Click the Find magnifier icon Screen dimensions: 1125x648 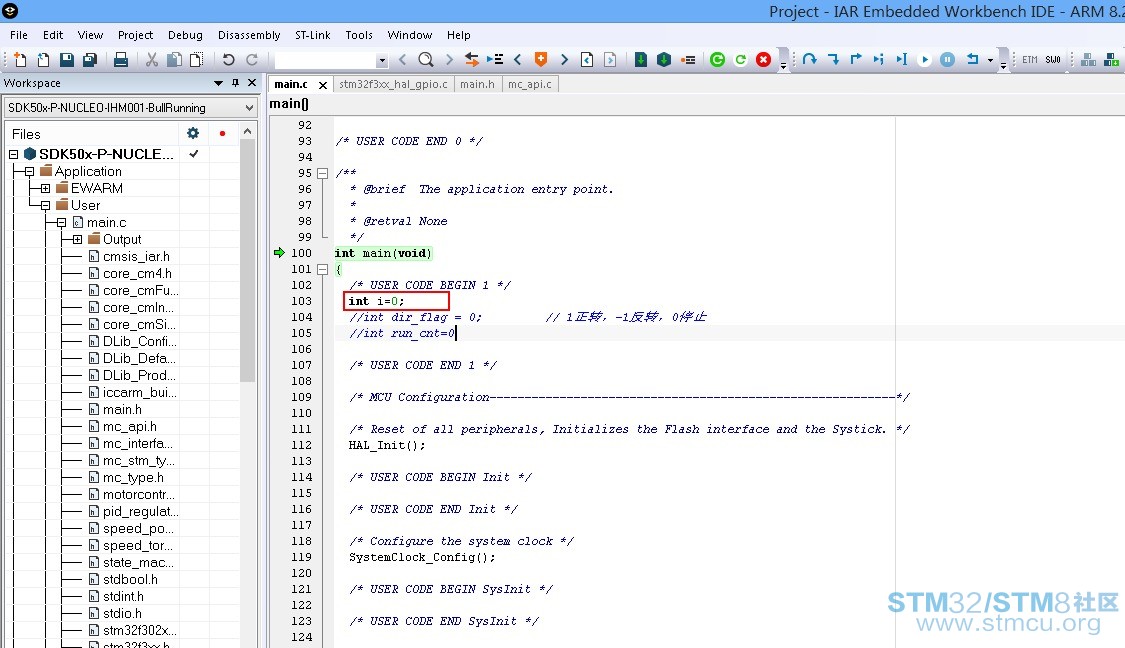(x=425, y=60)
